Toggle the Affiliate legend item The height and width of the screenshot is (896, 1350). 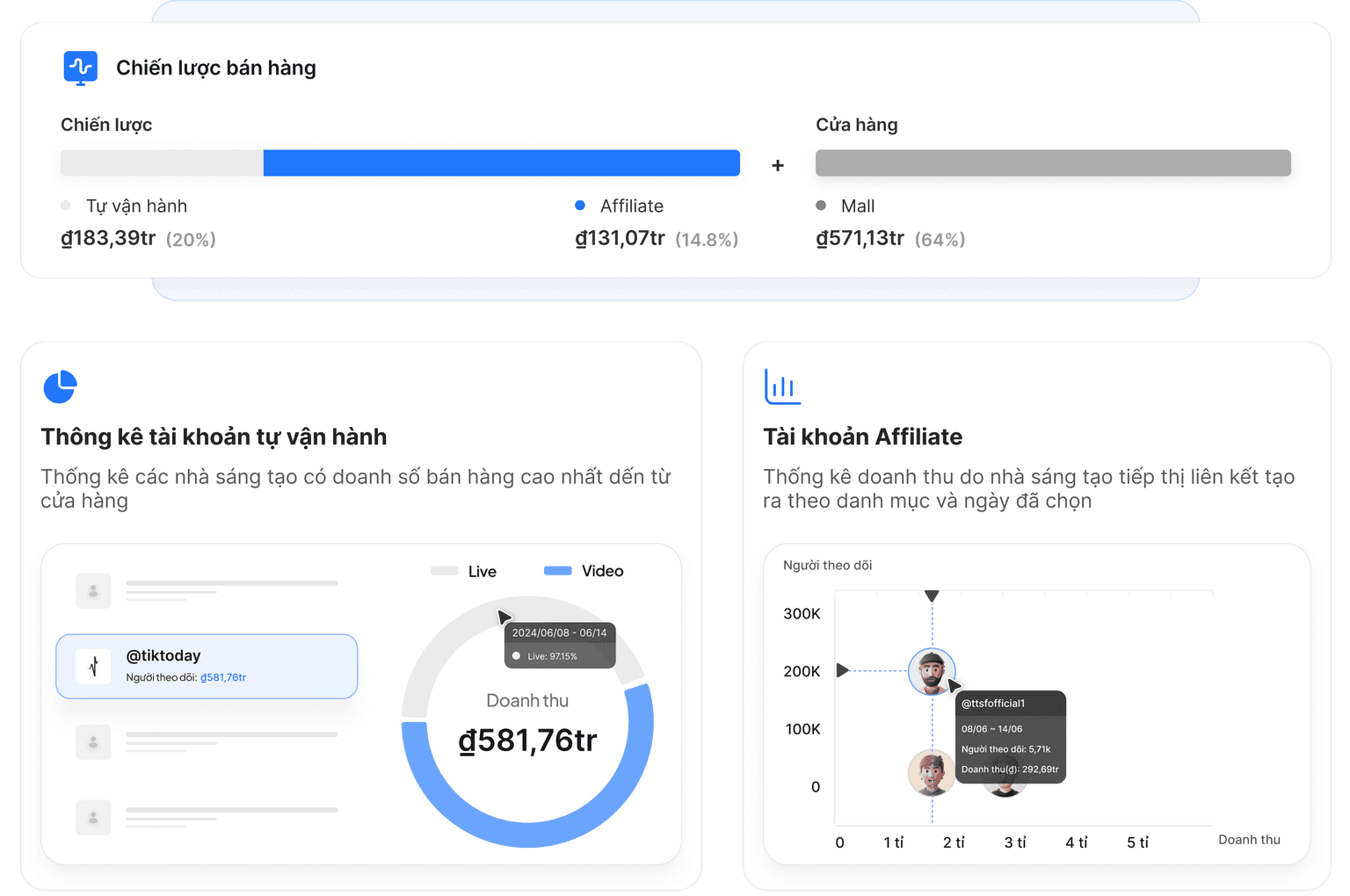coord(620,206)
